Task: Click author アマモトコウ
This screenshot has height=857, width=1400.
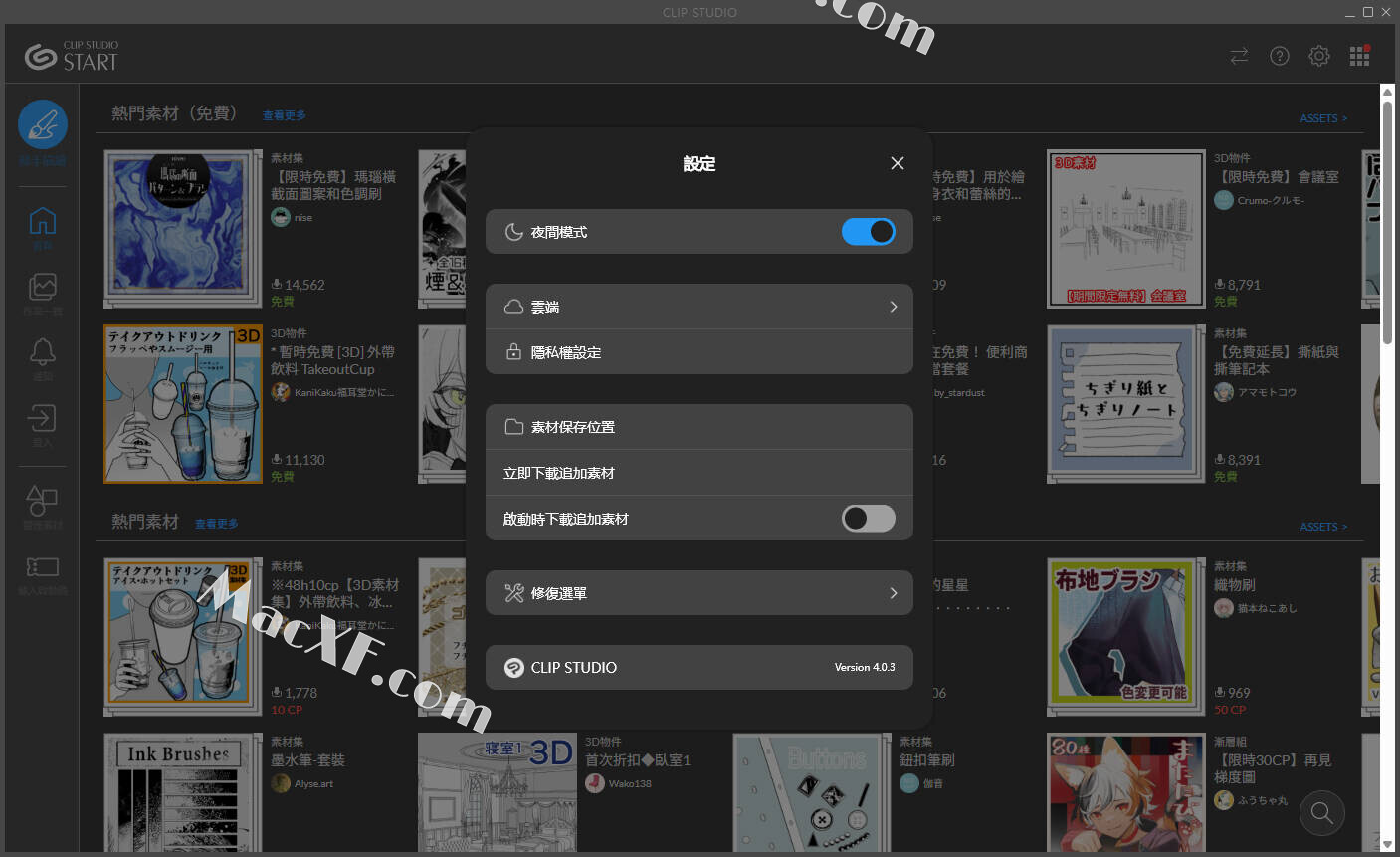Action: click(x=1268, y=393)
